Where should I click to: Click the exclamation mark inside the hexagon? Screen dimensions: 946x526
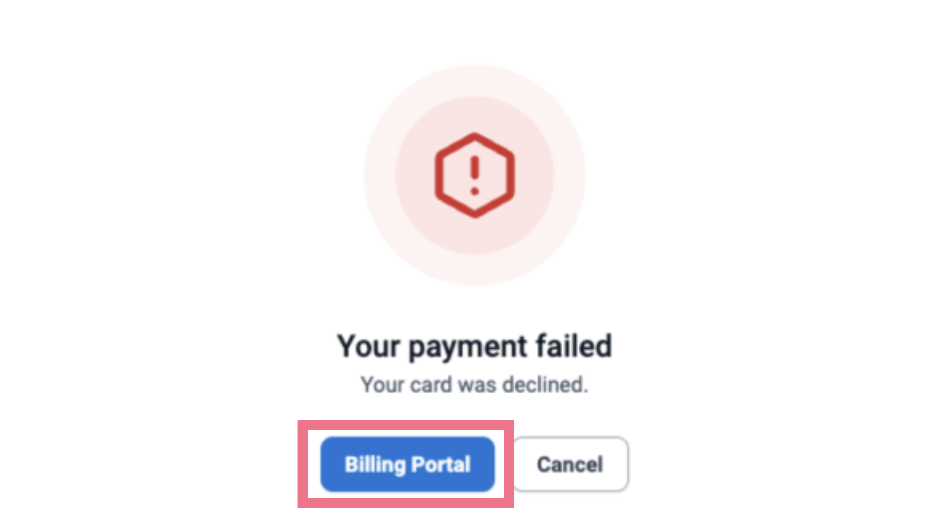(x=475, y=175)
